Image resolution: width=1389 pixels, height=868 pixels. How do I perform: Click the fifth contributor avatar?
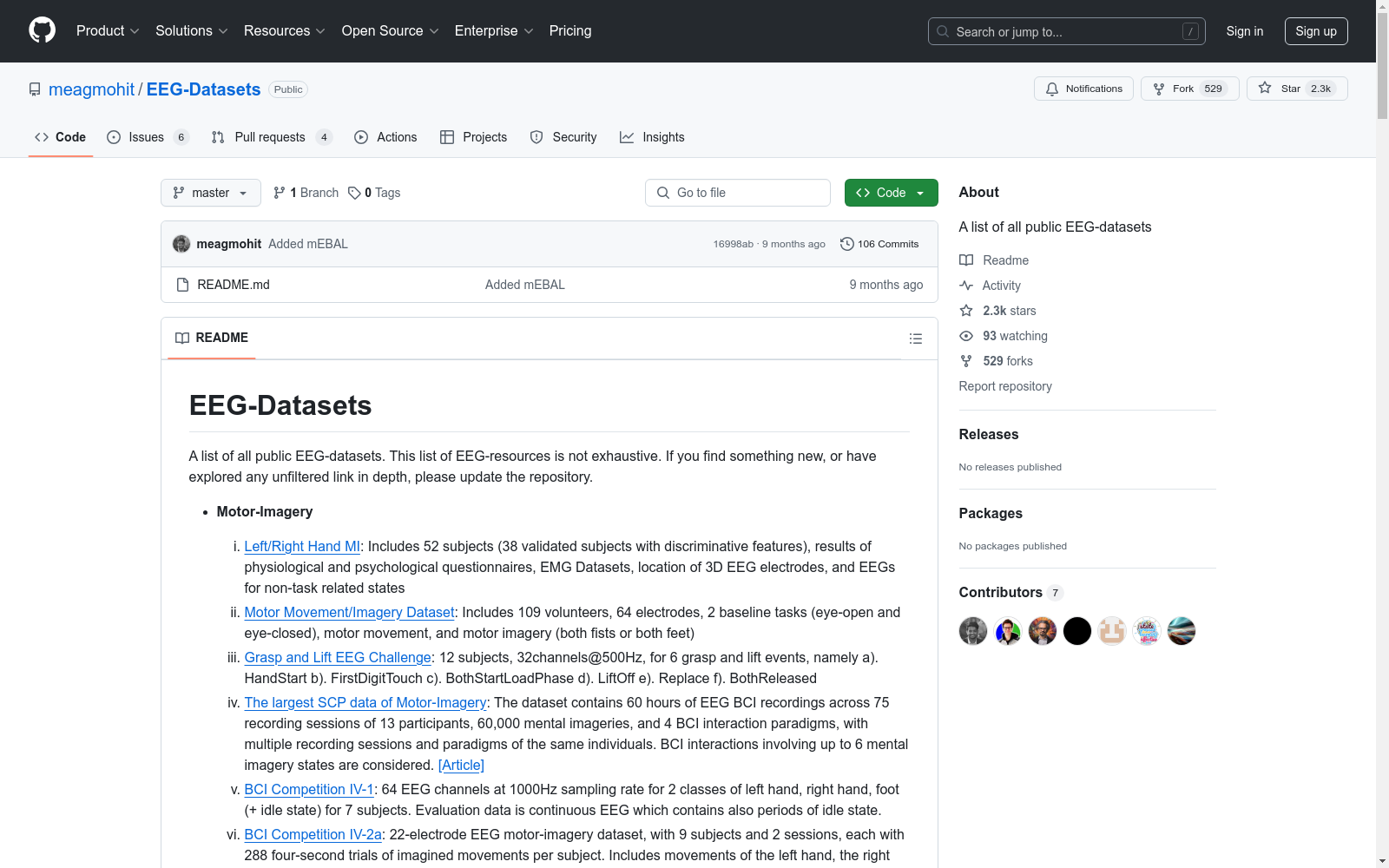point(1112,631)
